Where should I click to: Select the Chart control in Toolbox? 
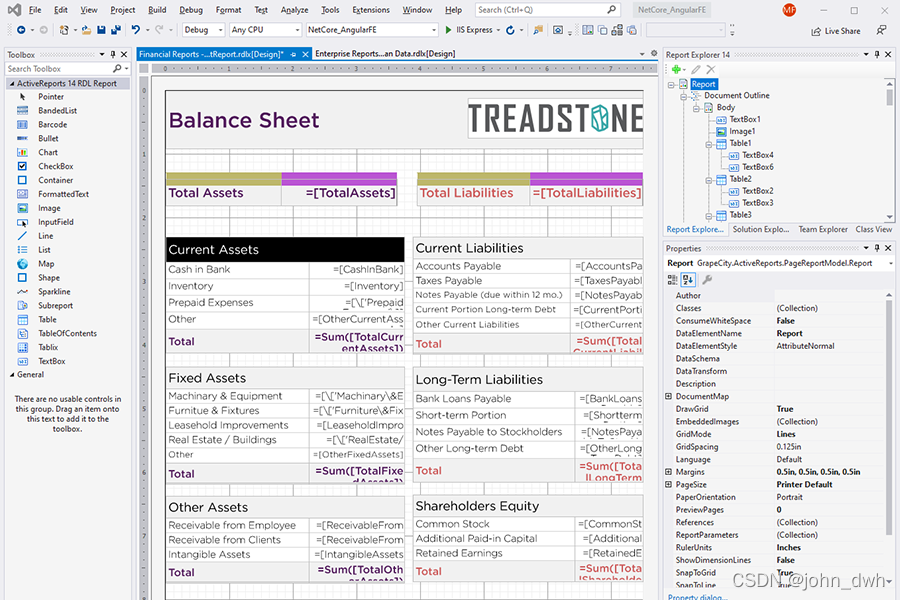coord(48,152)
